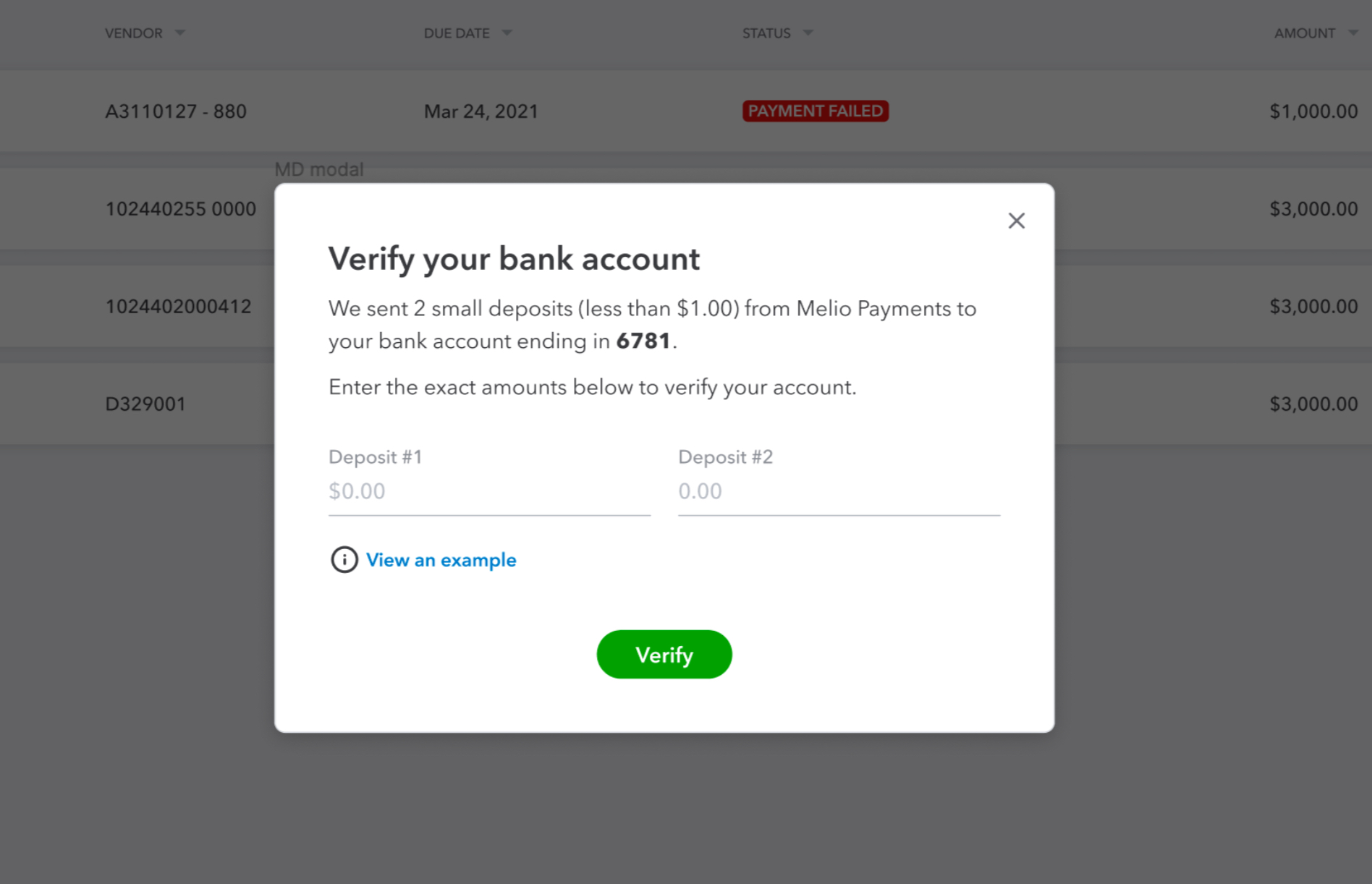The height and width of the screenshot is (884, 1372).
Task: Dismiss the modal with the X icon
Action: (1016, 221)
